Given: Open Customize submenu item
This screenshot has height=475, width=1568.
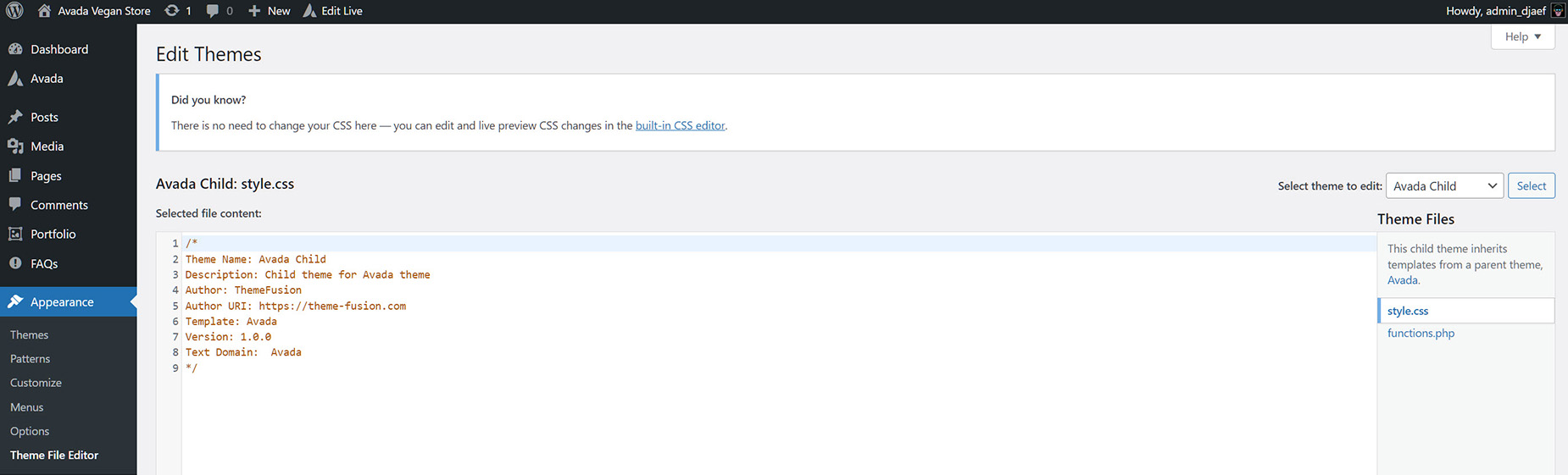Looking at the screenshot, I should pos(36,383).
